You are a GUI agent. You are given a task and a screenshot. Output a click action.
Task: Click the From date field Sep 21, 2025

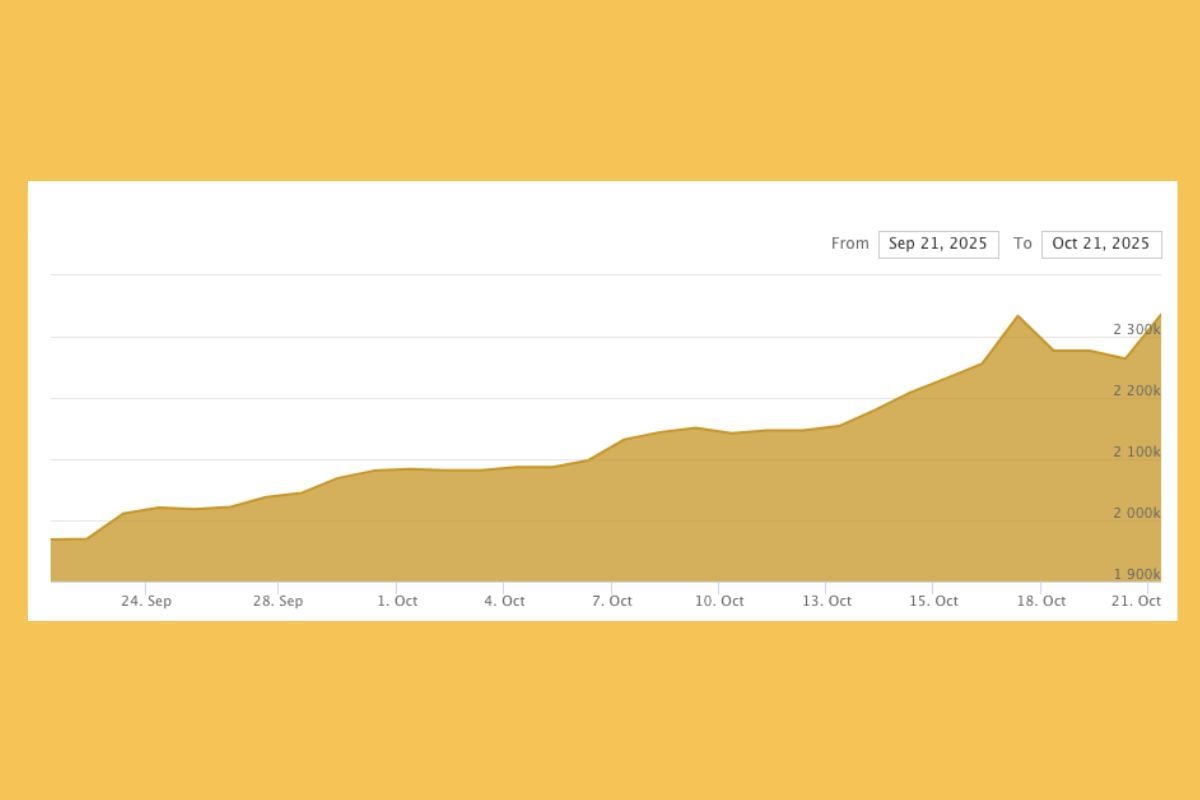pos(938,244)
